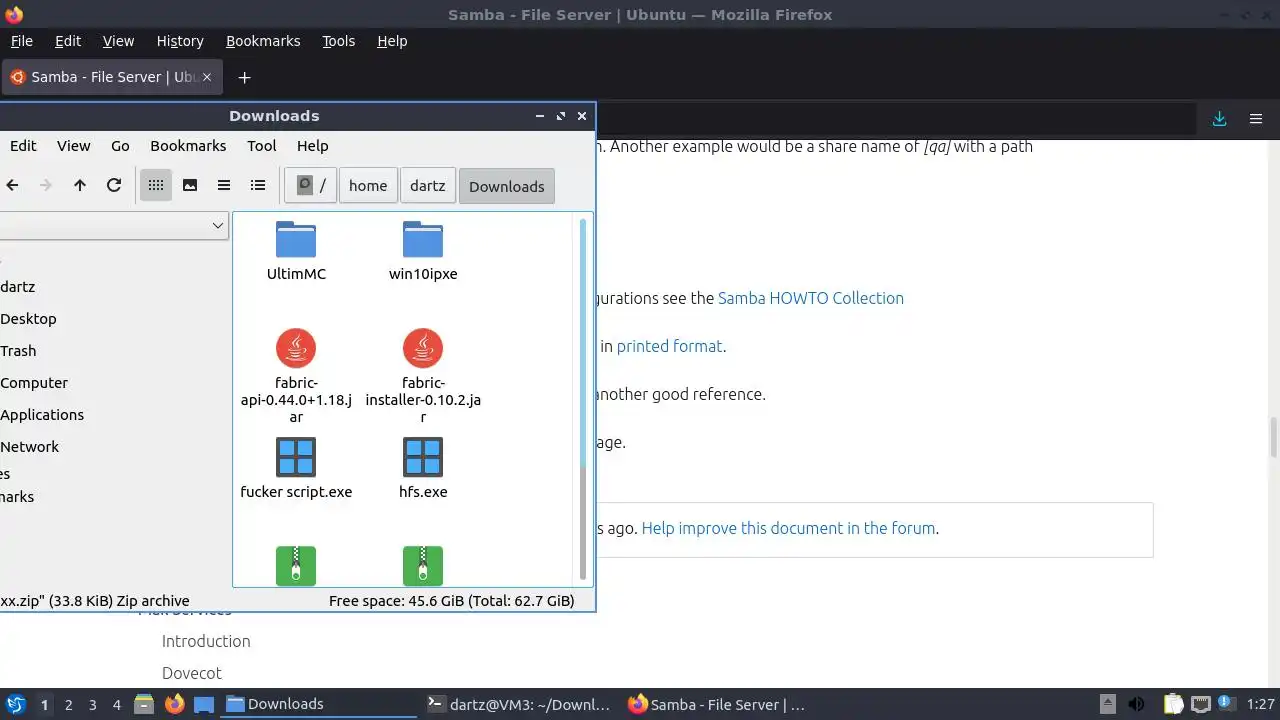Open file manager Help menu
Viewport: 1280px width, 720px height.
pyautogui.click(x=312, y=146)
